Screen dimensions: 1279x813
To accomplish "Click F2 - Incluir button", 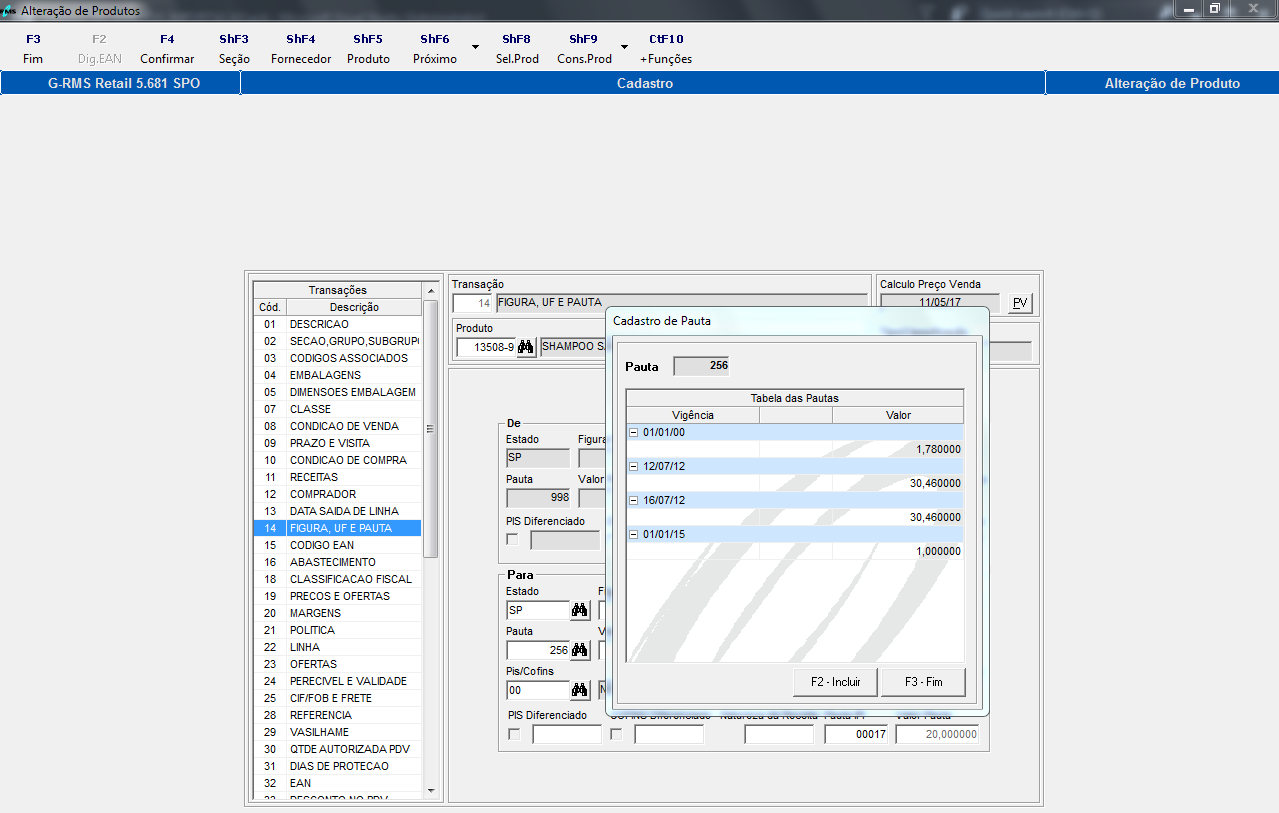I will click(834, 682).
